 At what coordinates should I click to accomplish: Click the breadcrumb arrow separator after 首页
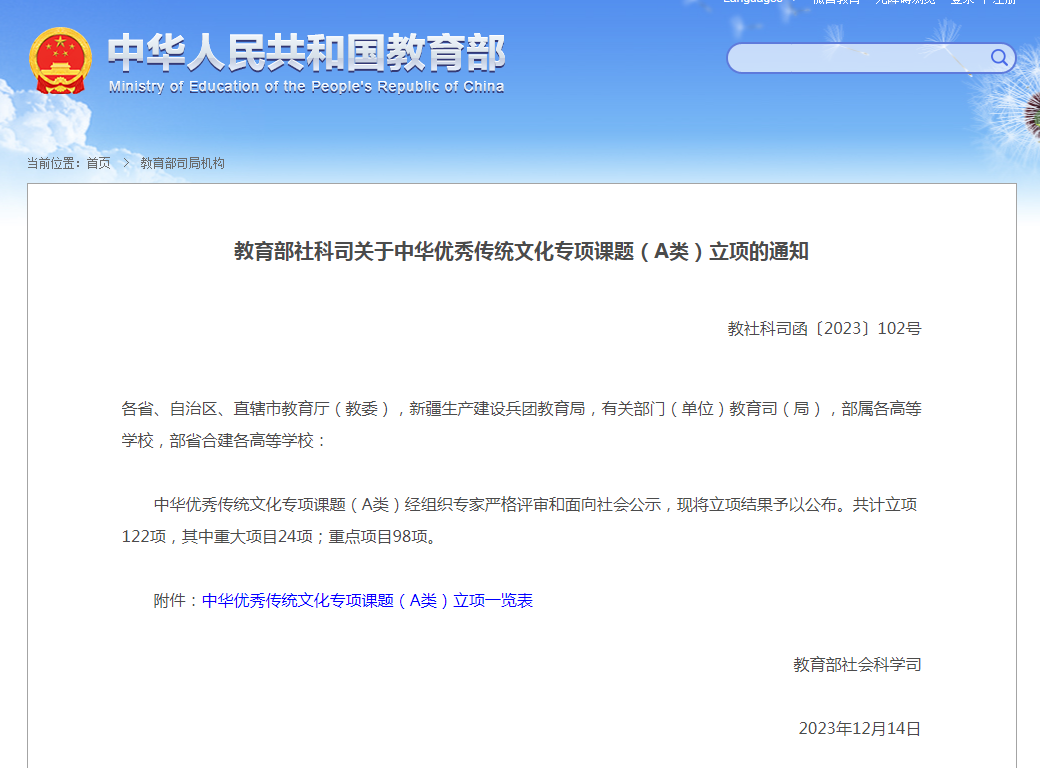(x=126, y=163)
